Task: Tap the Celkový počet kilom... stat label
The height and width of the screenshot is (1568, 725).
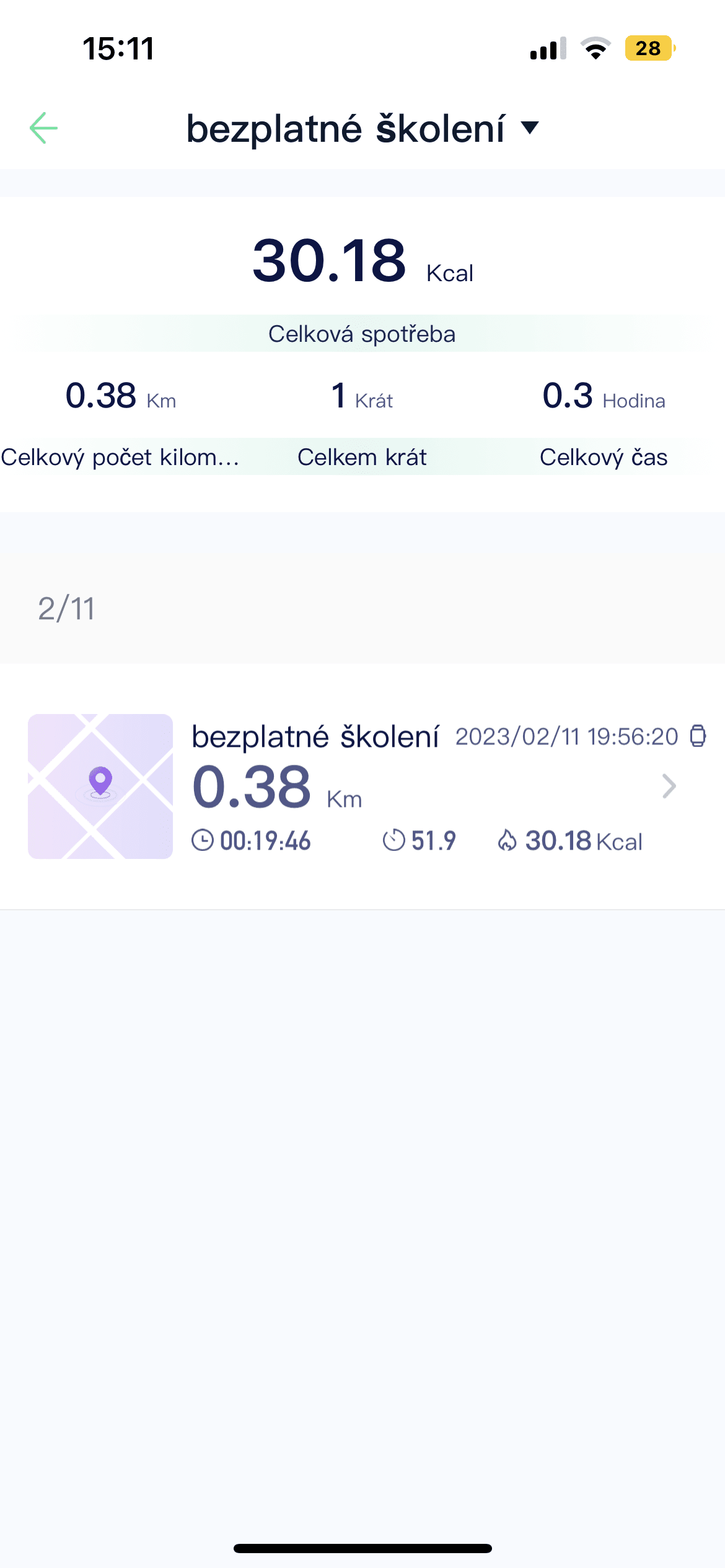Action: click(x=120, y=457)
